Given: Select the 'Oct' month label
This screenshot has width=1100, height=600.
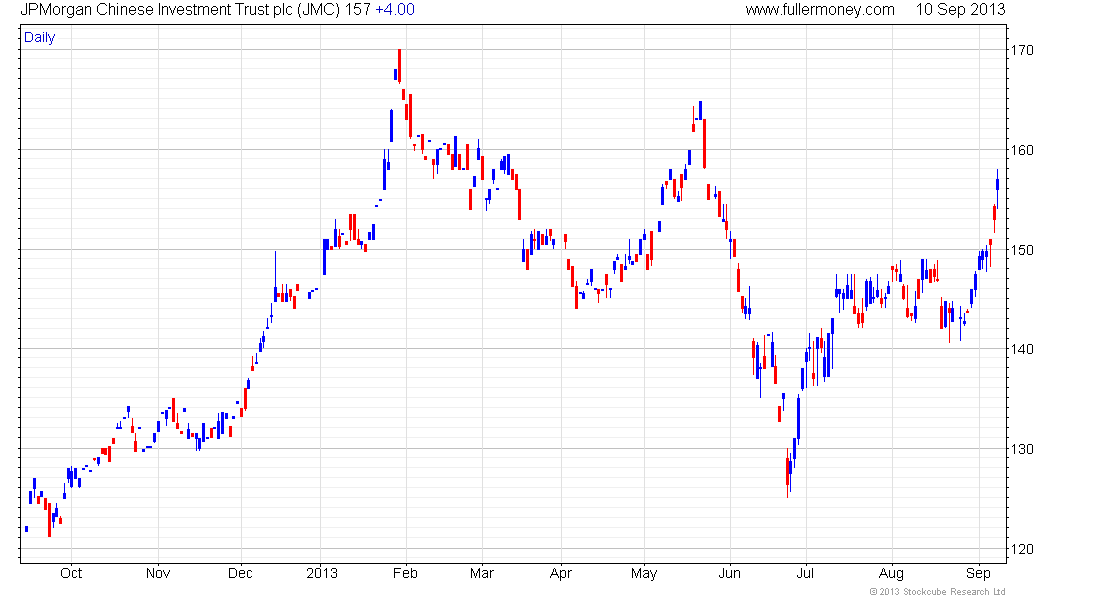Looking at the screenshot, I should tap(71, 573).
